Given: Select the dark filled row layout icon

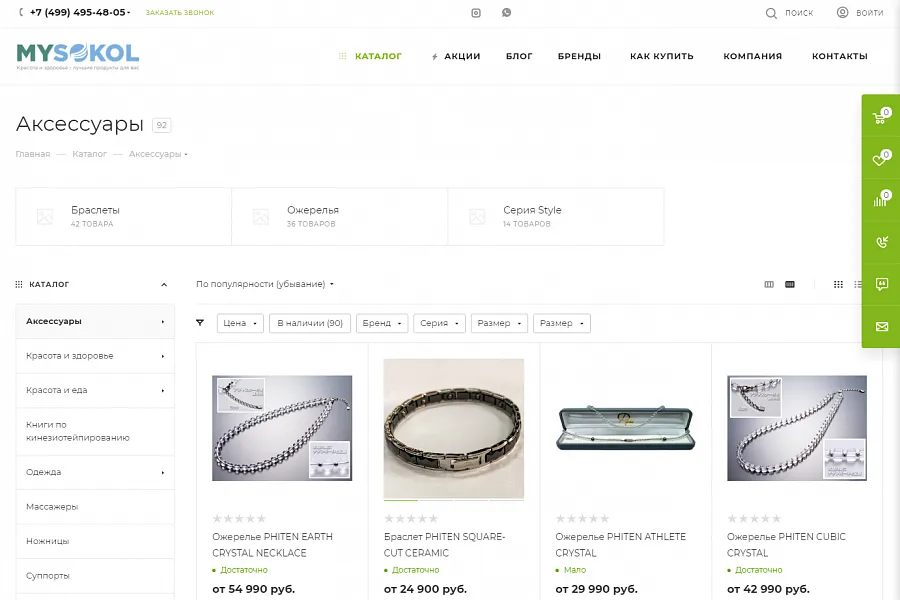Looking at the screenshot, I should point(790,284).
